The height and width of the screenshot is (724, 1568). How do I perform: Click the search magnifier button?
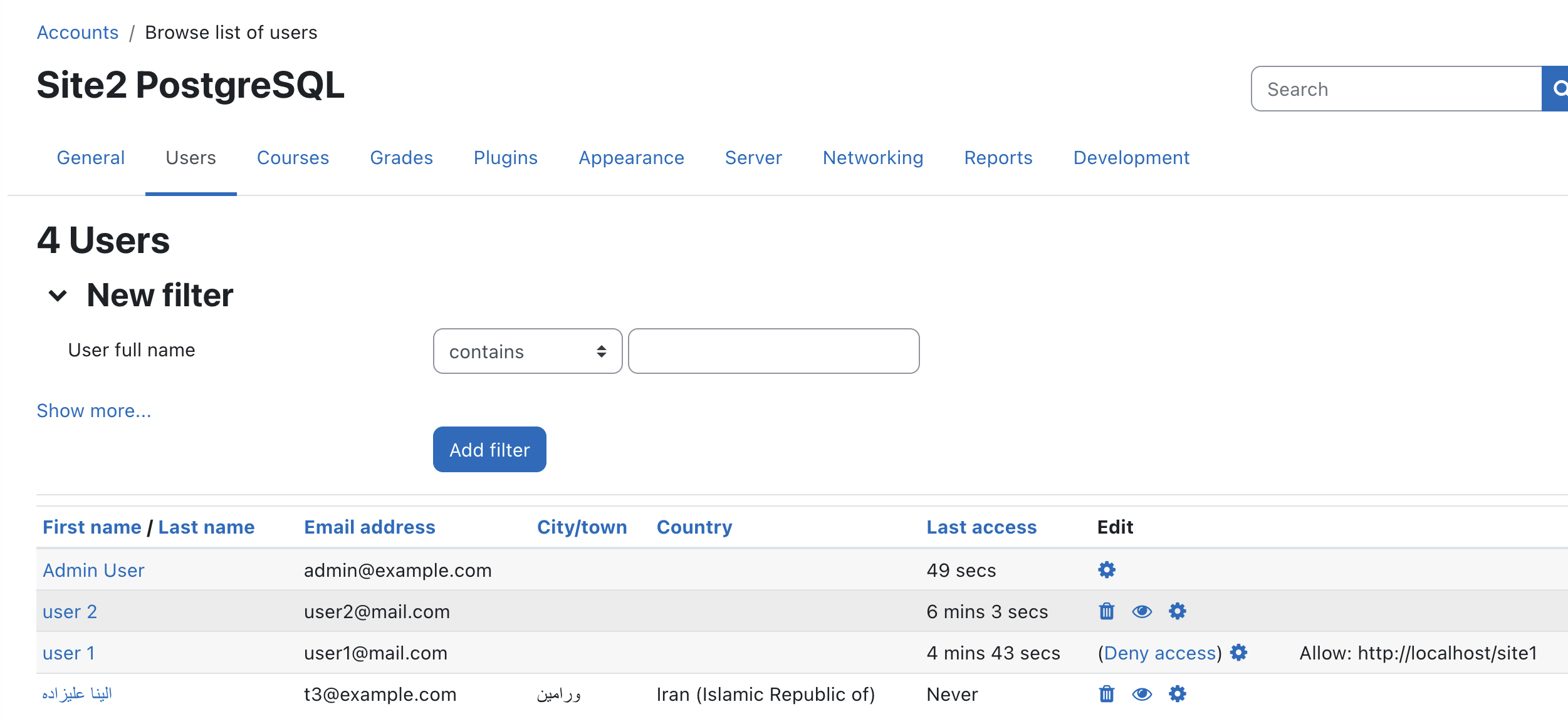[x=1555, y=89]
